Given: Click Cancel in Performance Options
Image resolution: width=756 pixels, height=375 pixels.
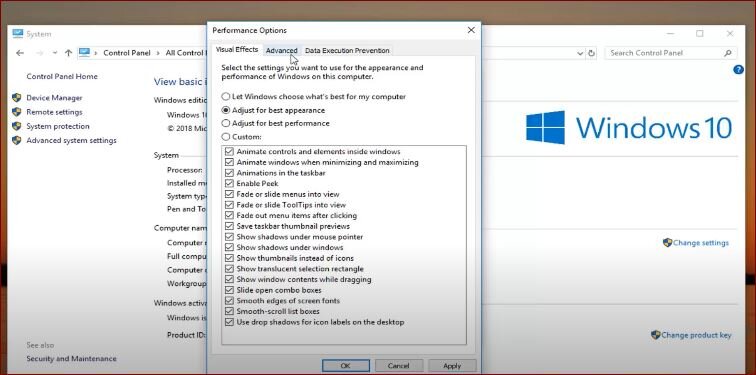Looking at the screenshot, I should coord(399,366).
